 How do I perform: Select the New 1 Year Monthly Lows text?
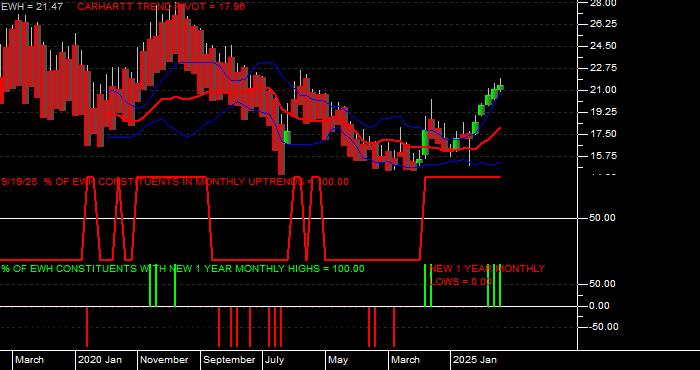pyautogui.click(x=487, y=275)
